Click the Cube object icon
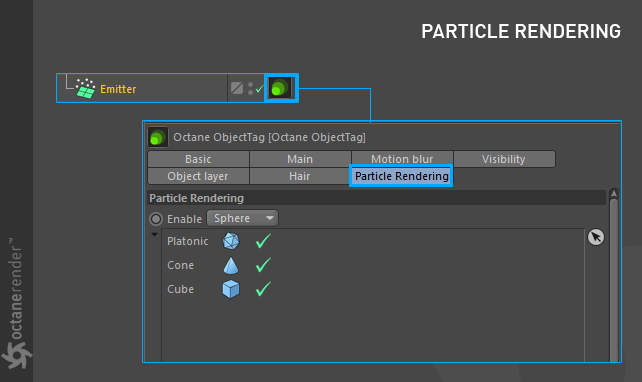 [231, 289]
